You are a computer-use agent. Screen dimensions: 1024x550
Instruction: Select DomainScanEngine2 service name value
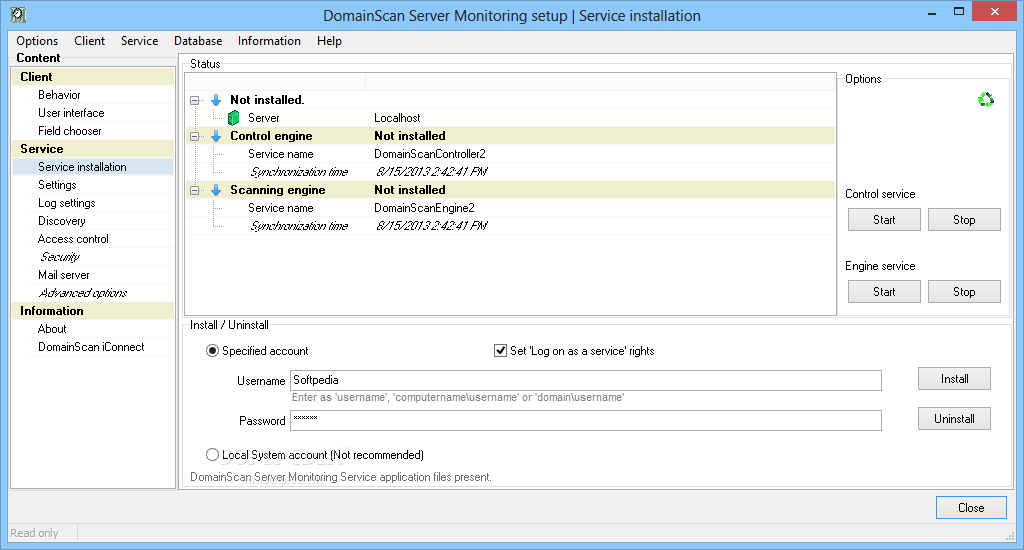tap(424, 208)
